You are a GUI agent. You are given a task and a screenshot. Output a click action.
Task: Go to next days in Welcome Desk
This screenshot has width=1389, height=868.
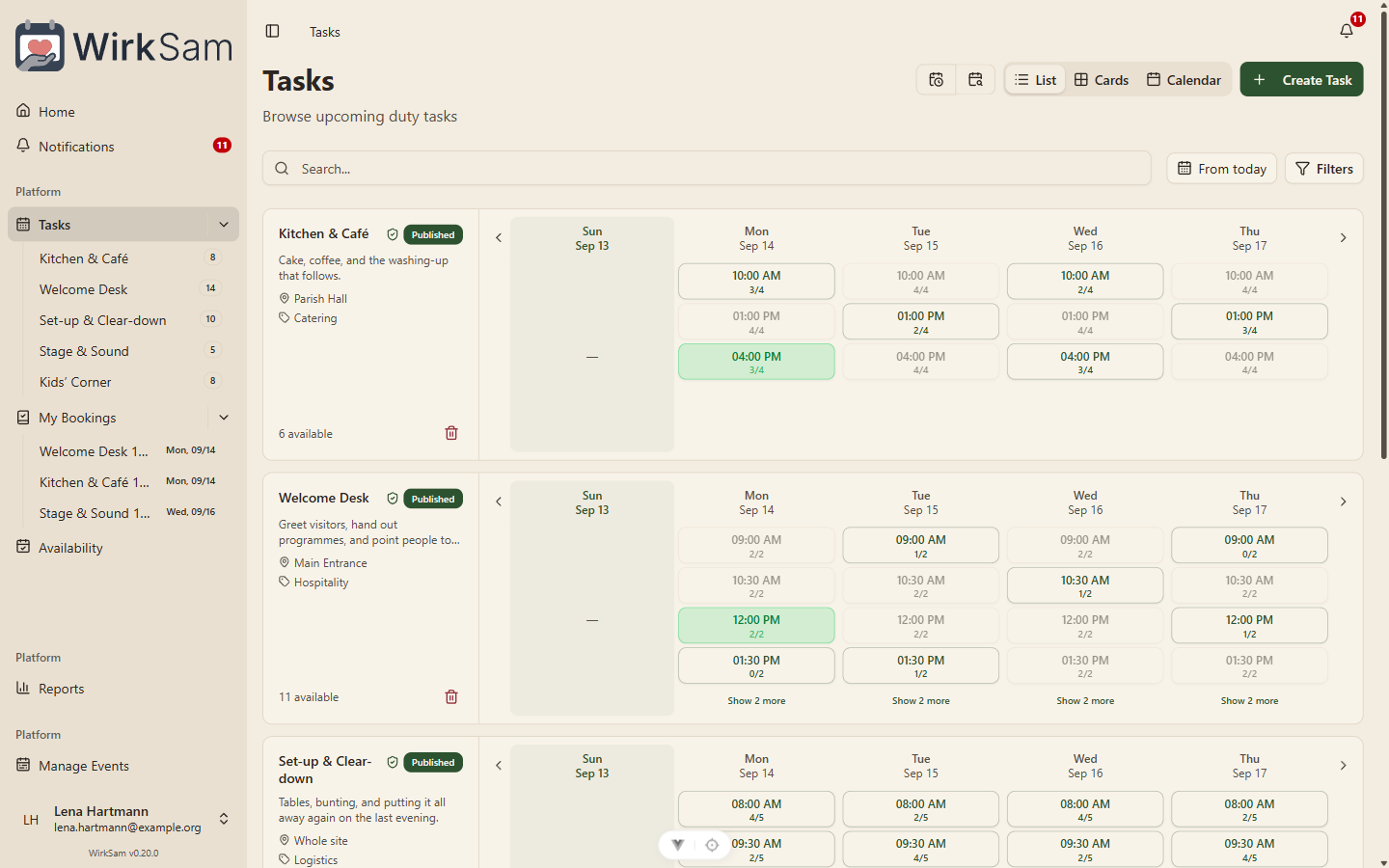tap(1343, 502)
